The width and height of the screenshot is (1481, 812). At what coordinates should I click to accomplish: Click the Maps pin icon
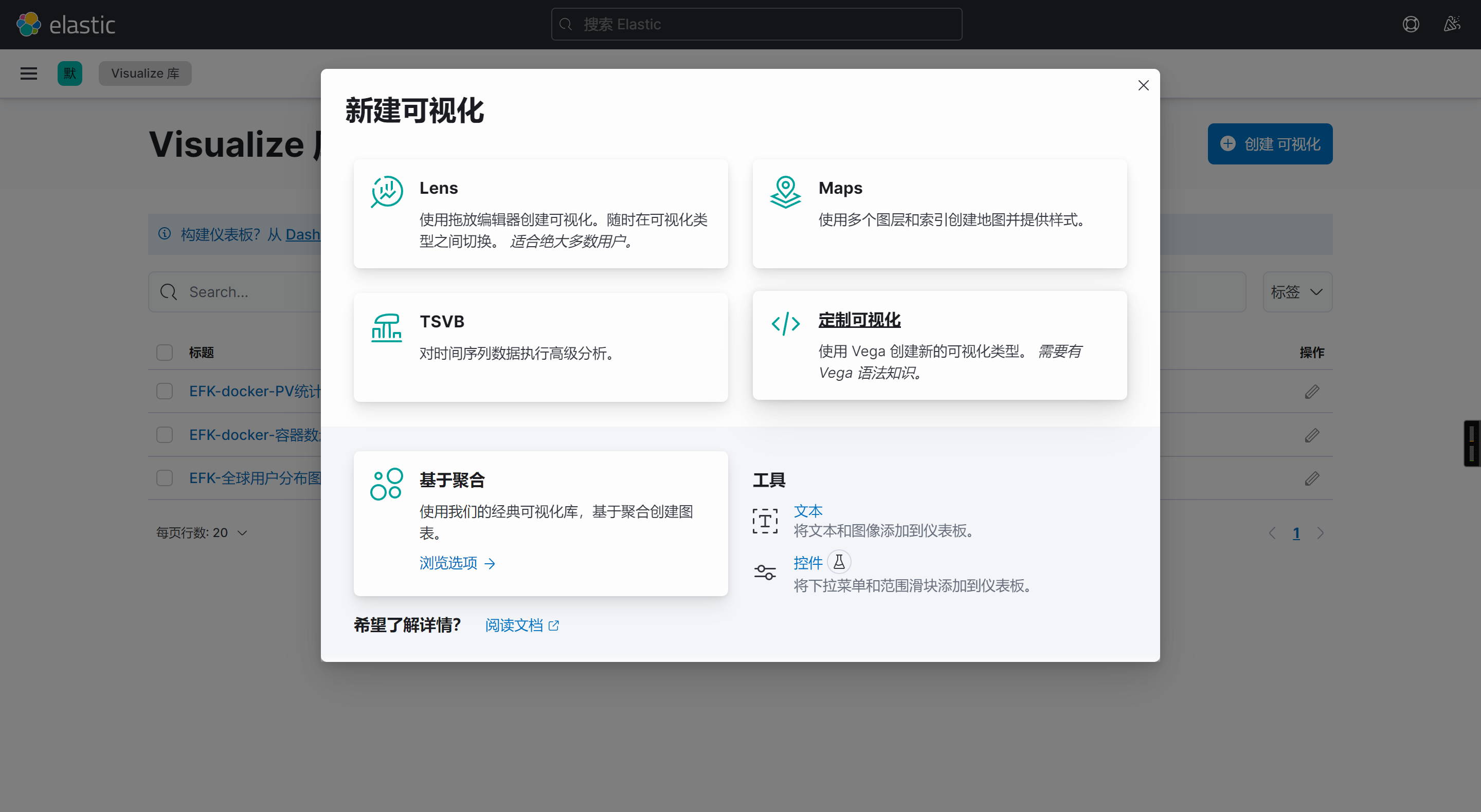(x=785, y=191)
